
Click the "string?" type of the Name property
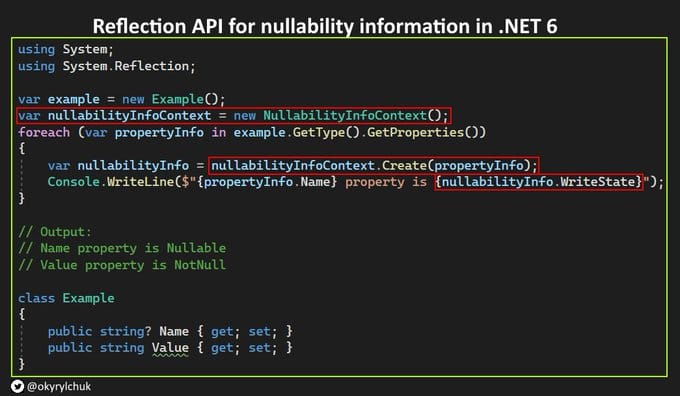pyautogui.click(x=125, y=331)
